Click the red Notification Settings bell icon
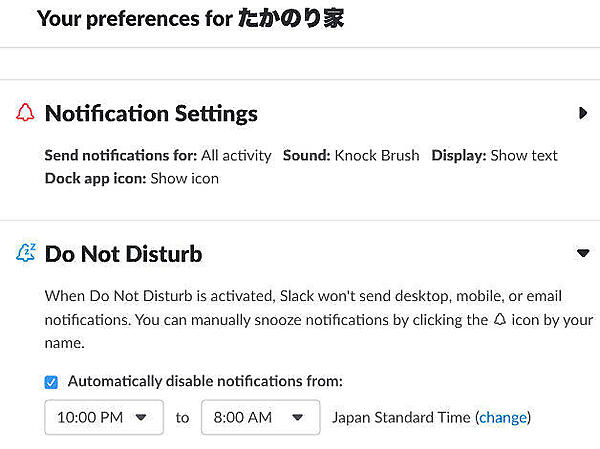600x449 pixels. point(25,113)
